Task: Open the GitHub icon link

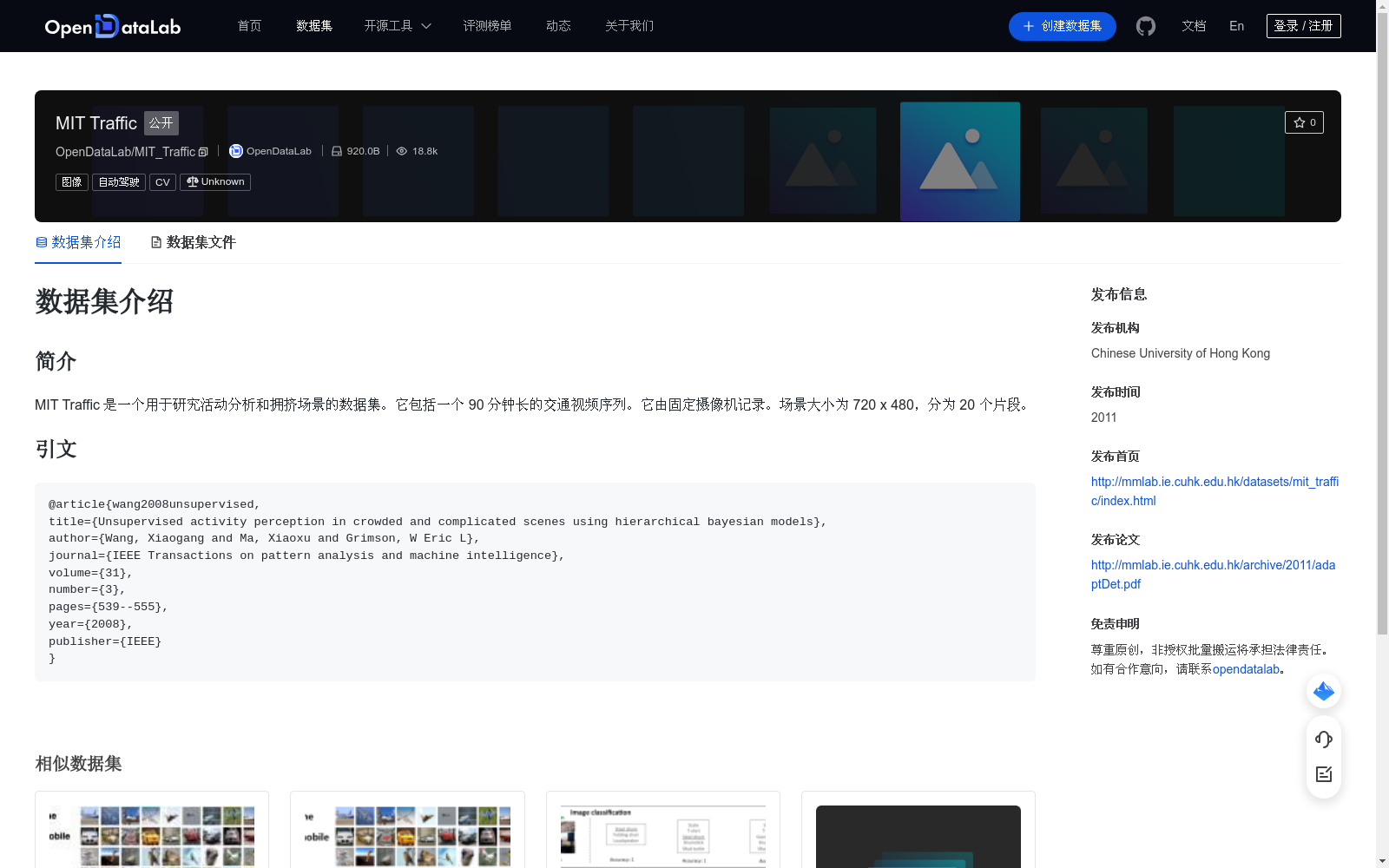Action: [1146, 26]
